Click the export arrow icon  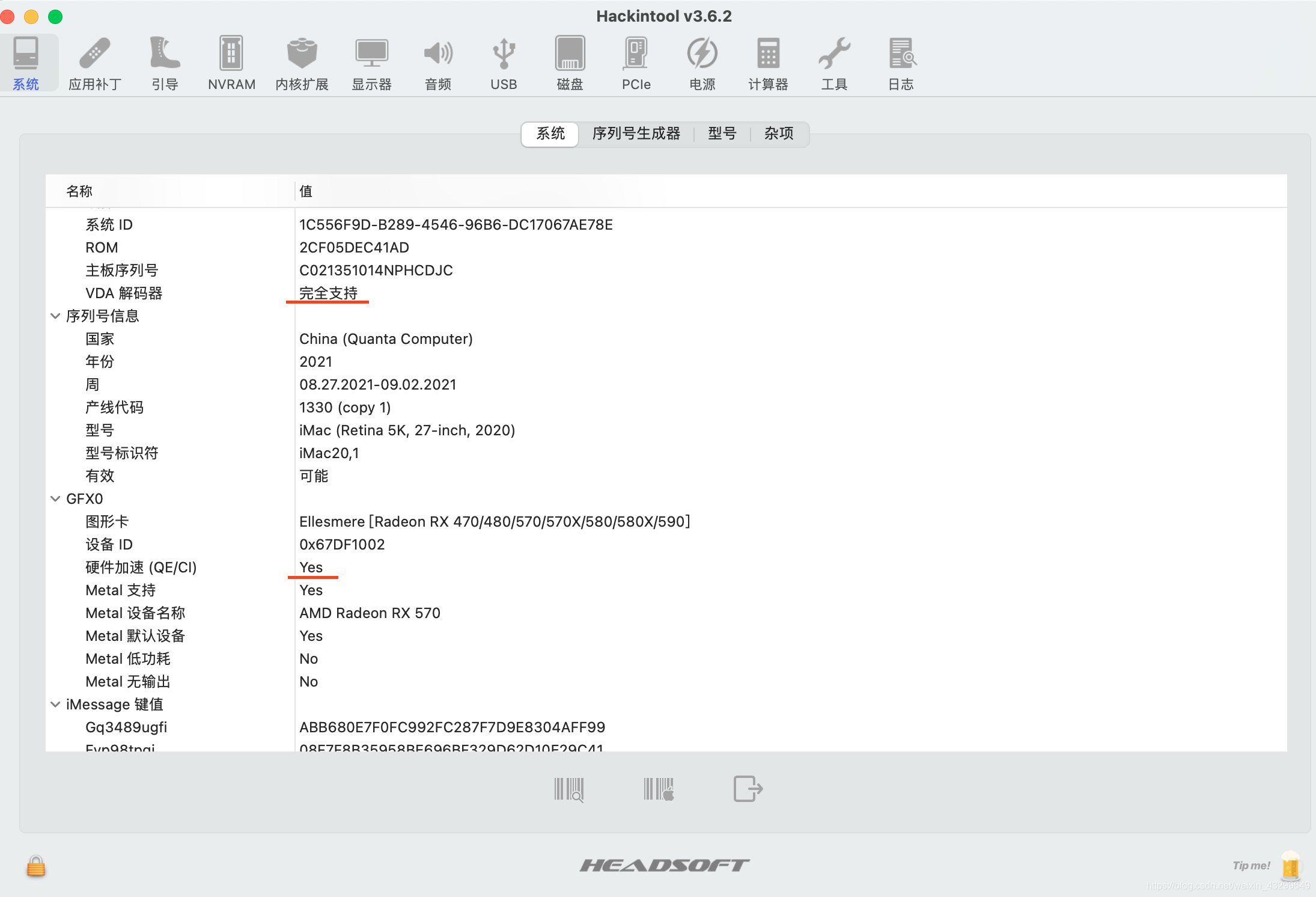point(748,788)
